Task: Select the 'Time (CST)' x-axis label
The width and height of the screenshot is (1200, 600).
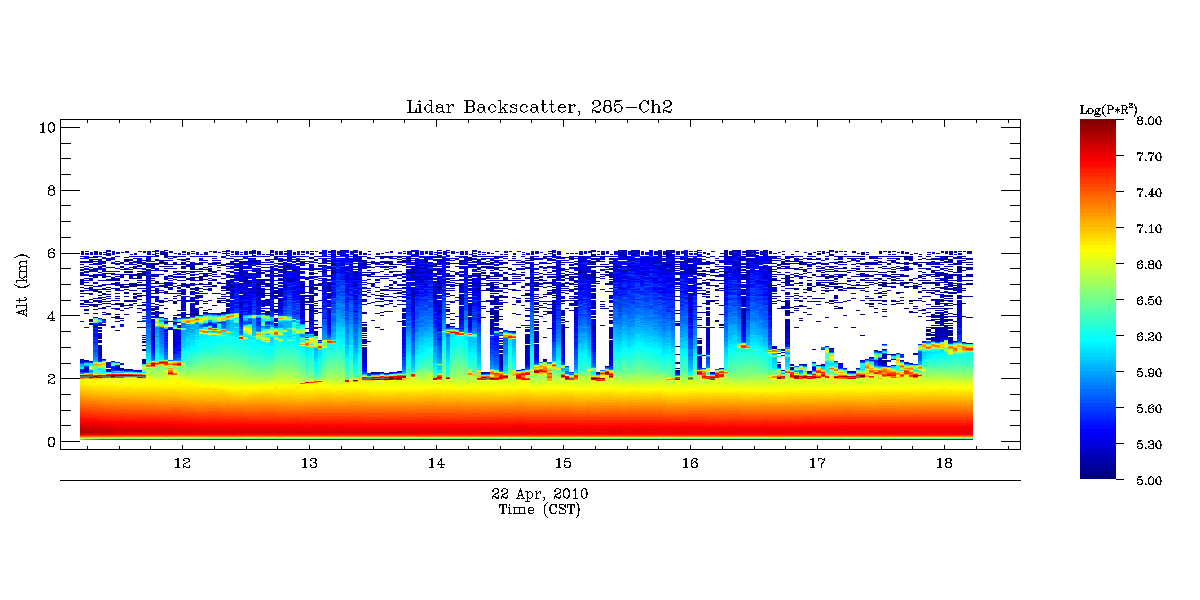Action: tap(539, 510)
